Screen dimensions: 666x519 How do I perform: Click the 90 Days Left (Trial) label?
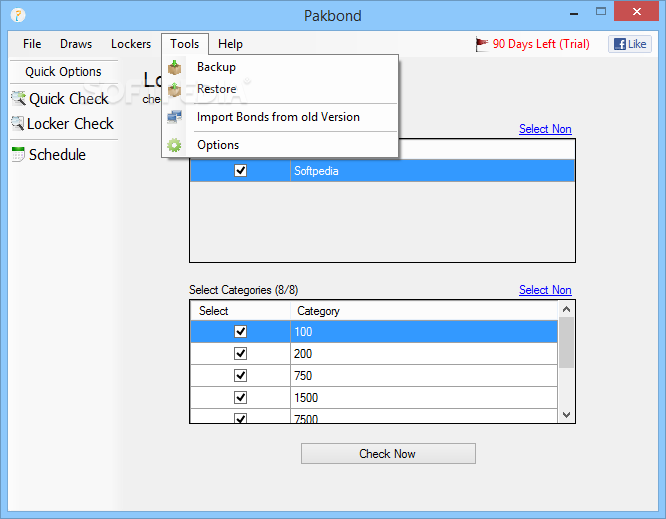pos(541,44)
